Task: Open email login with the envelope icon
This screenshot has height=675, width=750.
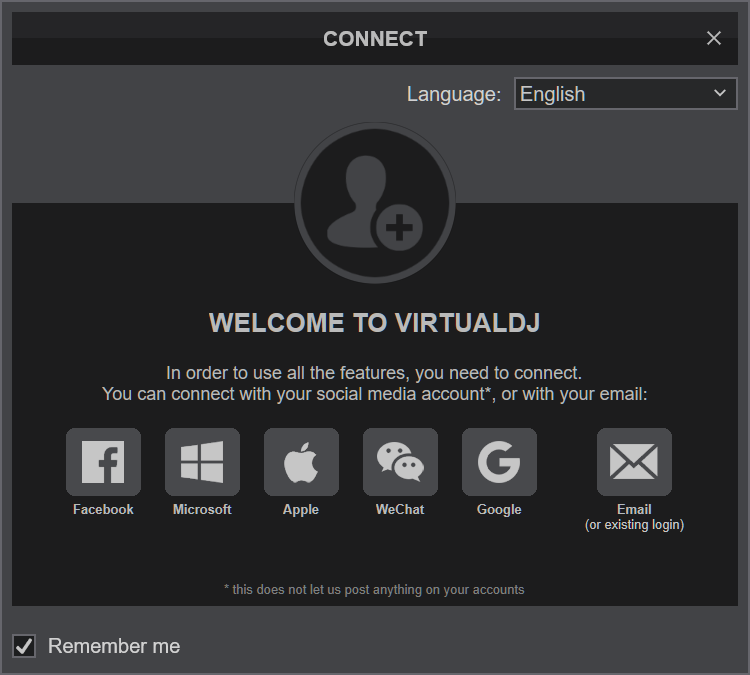Action: pos(634,462)
